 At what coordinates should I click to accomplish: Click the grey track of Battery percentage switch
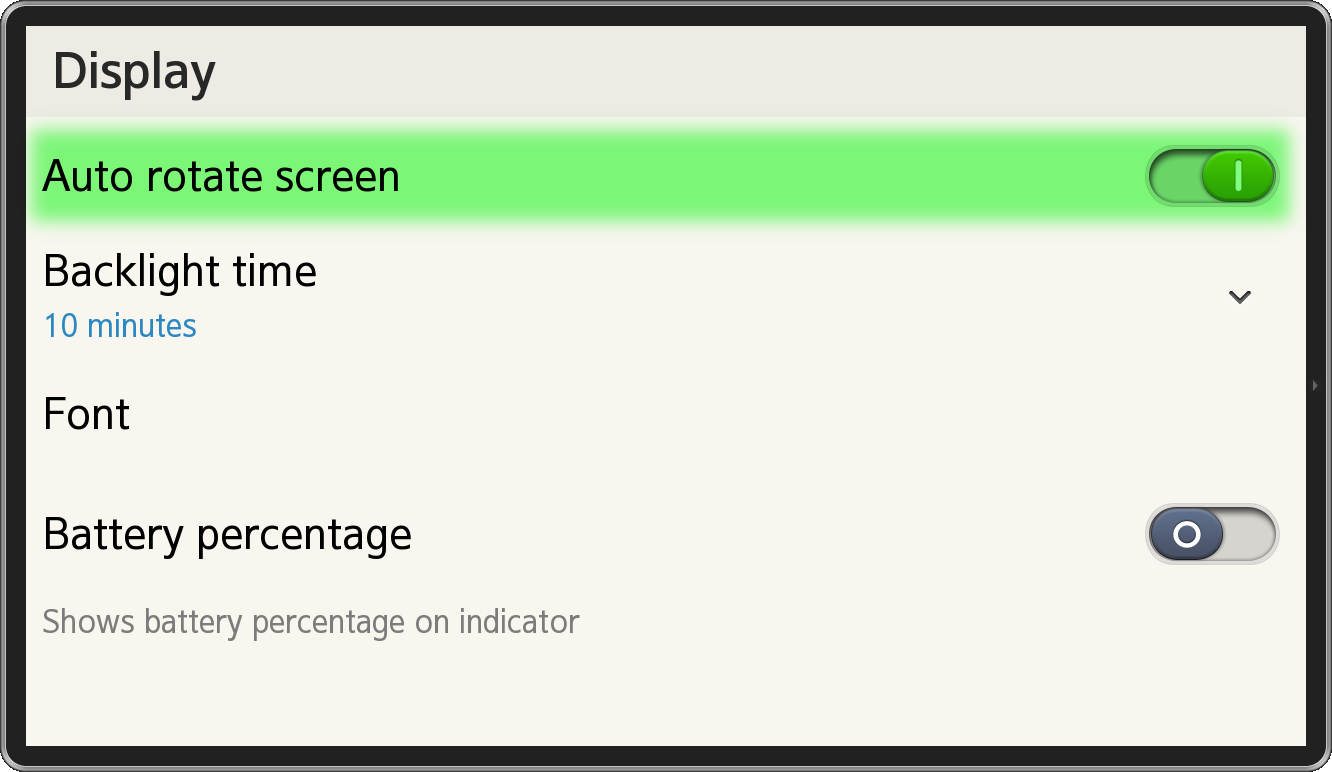(1250, 534)
